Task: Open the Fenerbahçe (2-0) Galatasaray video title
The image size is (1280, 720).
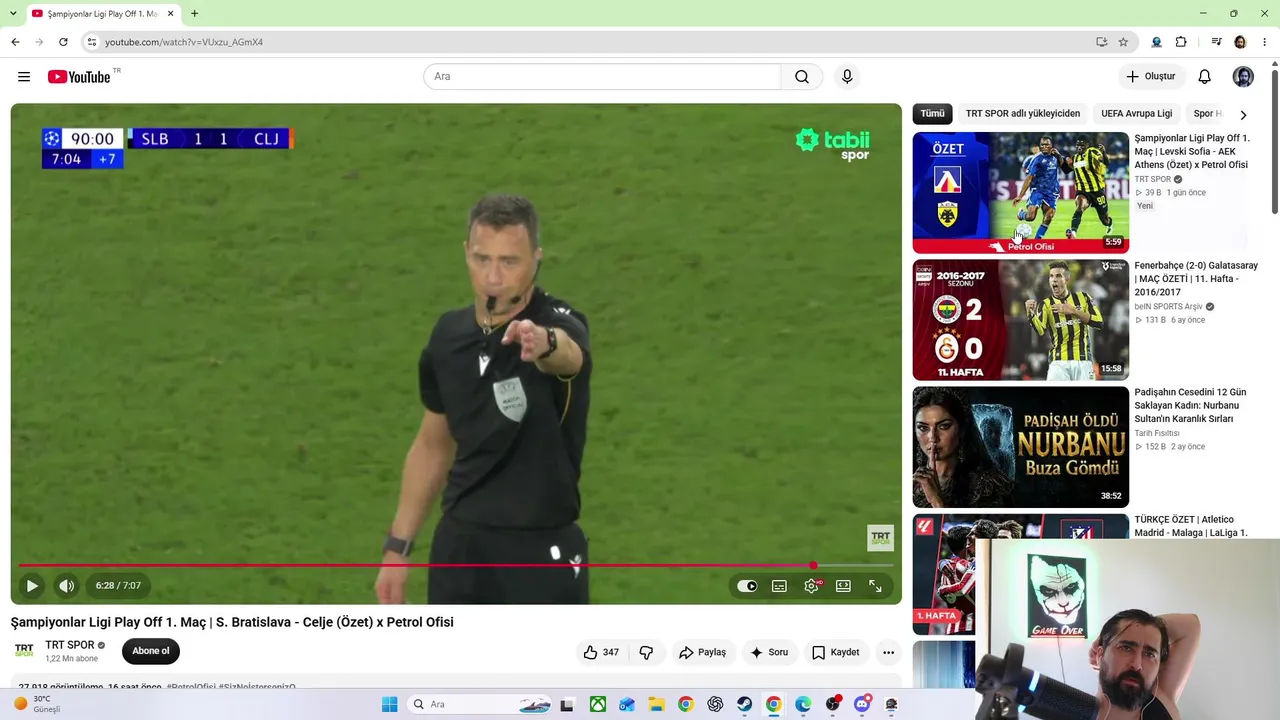Action: (1196, 279)
